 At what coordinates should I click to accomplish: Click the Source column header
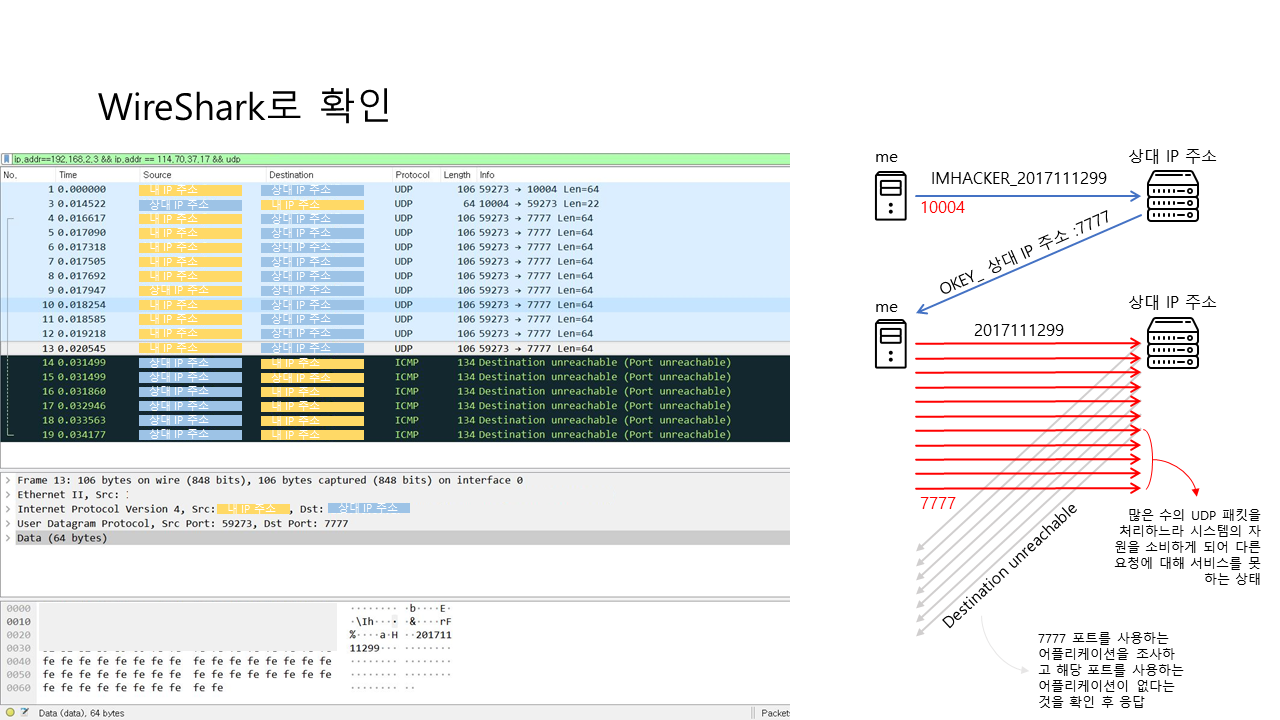click(x=202, y=175)
